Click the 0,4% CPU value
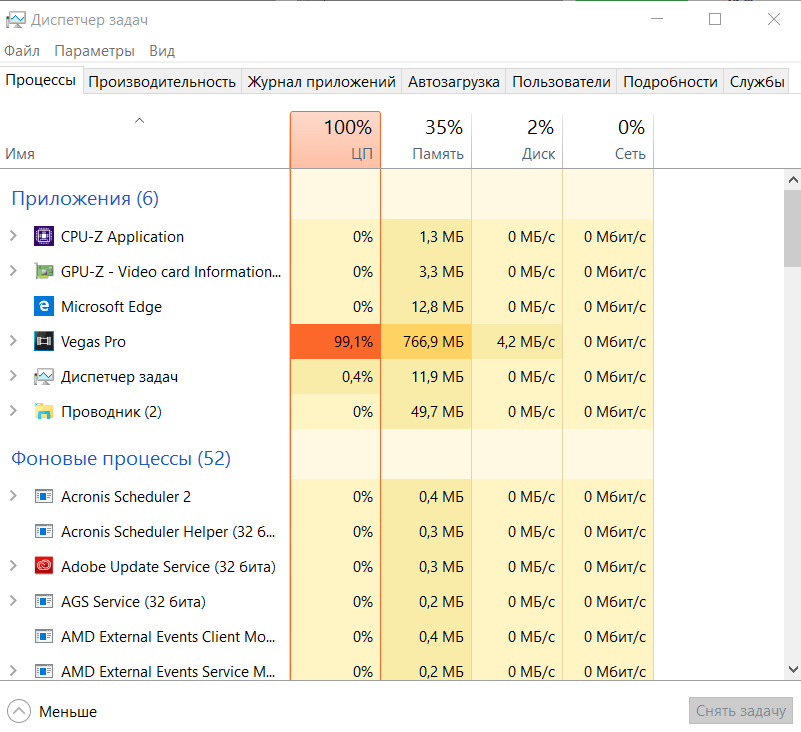The width and height of the screenshot is (801, 732). [358, 377]
